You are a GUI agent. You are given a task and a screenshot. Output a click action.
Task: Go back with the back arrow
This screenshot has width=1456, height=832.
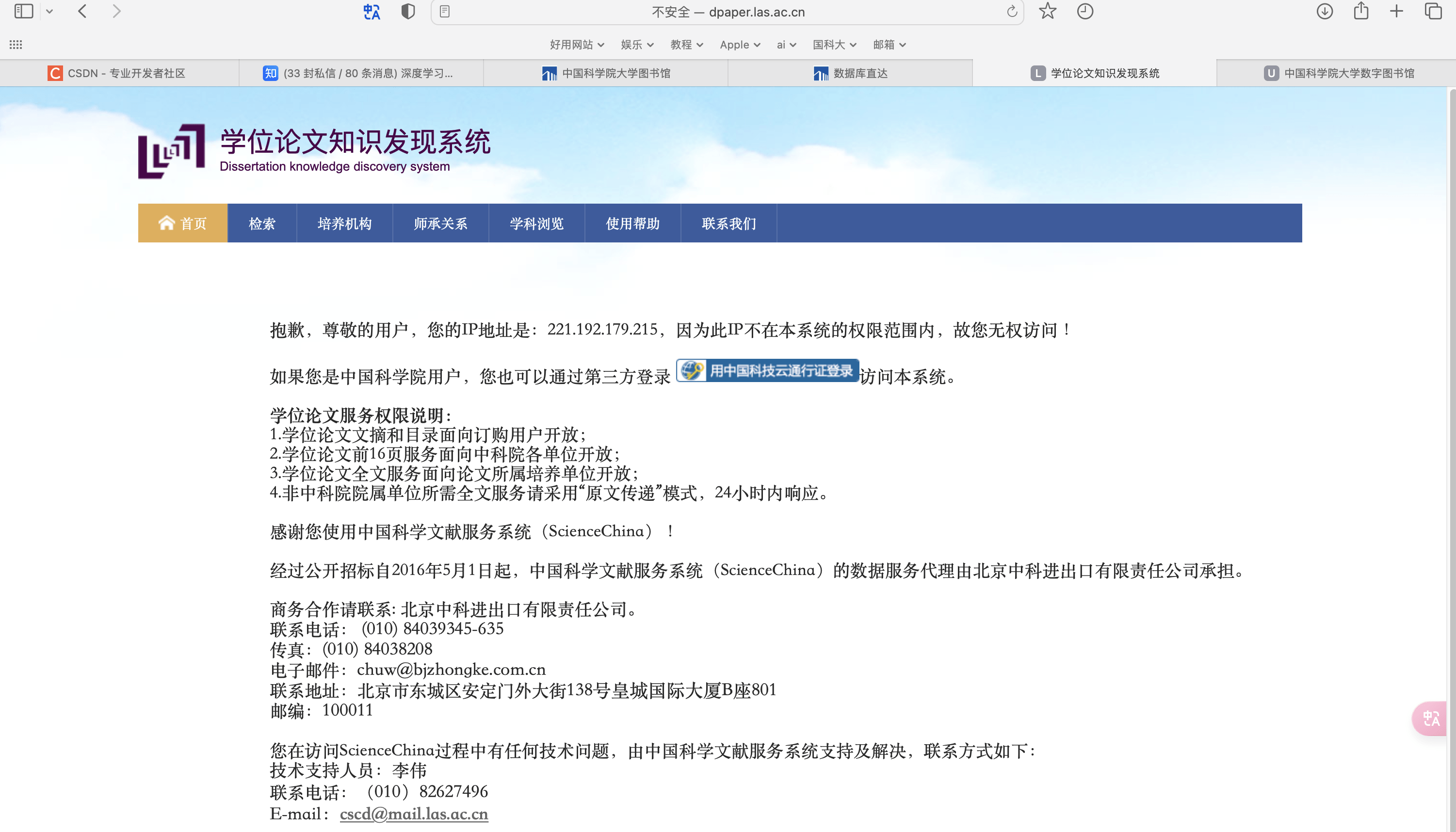pos(82,12)
